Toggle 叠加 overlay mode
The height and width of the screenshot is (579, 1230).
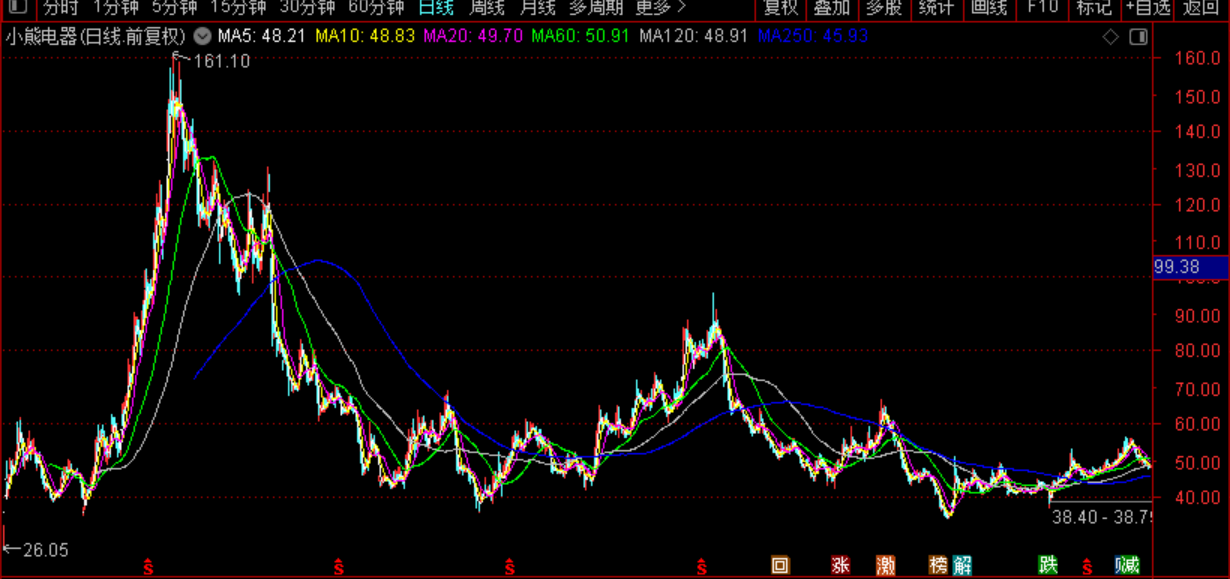(x=832, y=8)
